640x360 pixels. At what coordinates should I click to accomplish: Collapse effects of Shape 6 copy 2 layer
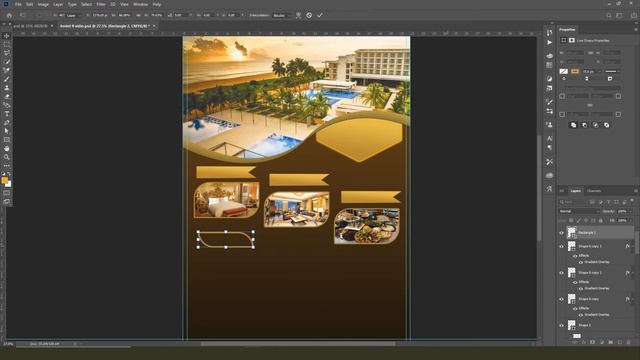coord(633,273)
